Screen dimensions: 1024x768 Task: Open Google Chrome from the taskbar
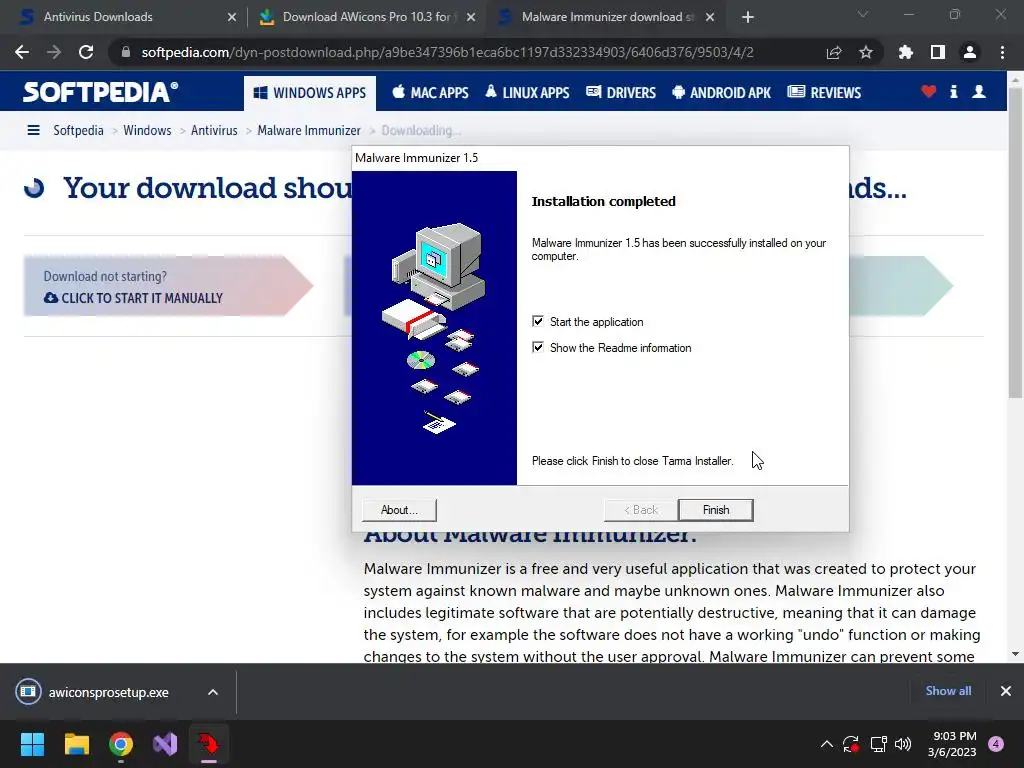(121, 744)
